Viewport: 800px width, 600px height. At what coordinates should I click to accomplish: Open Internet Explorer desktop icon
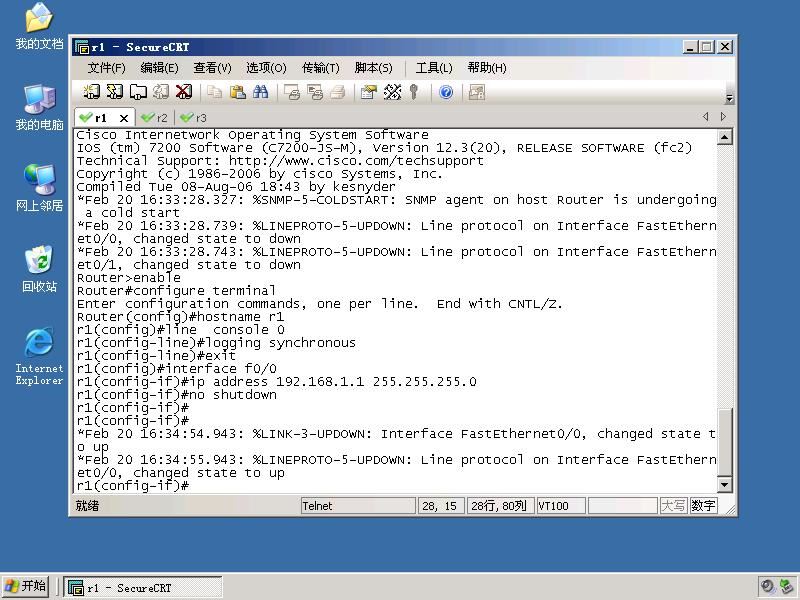(x=39, y=356)
